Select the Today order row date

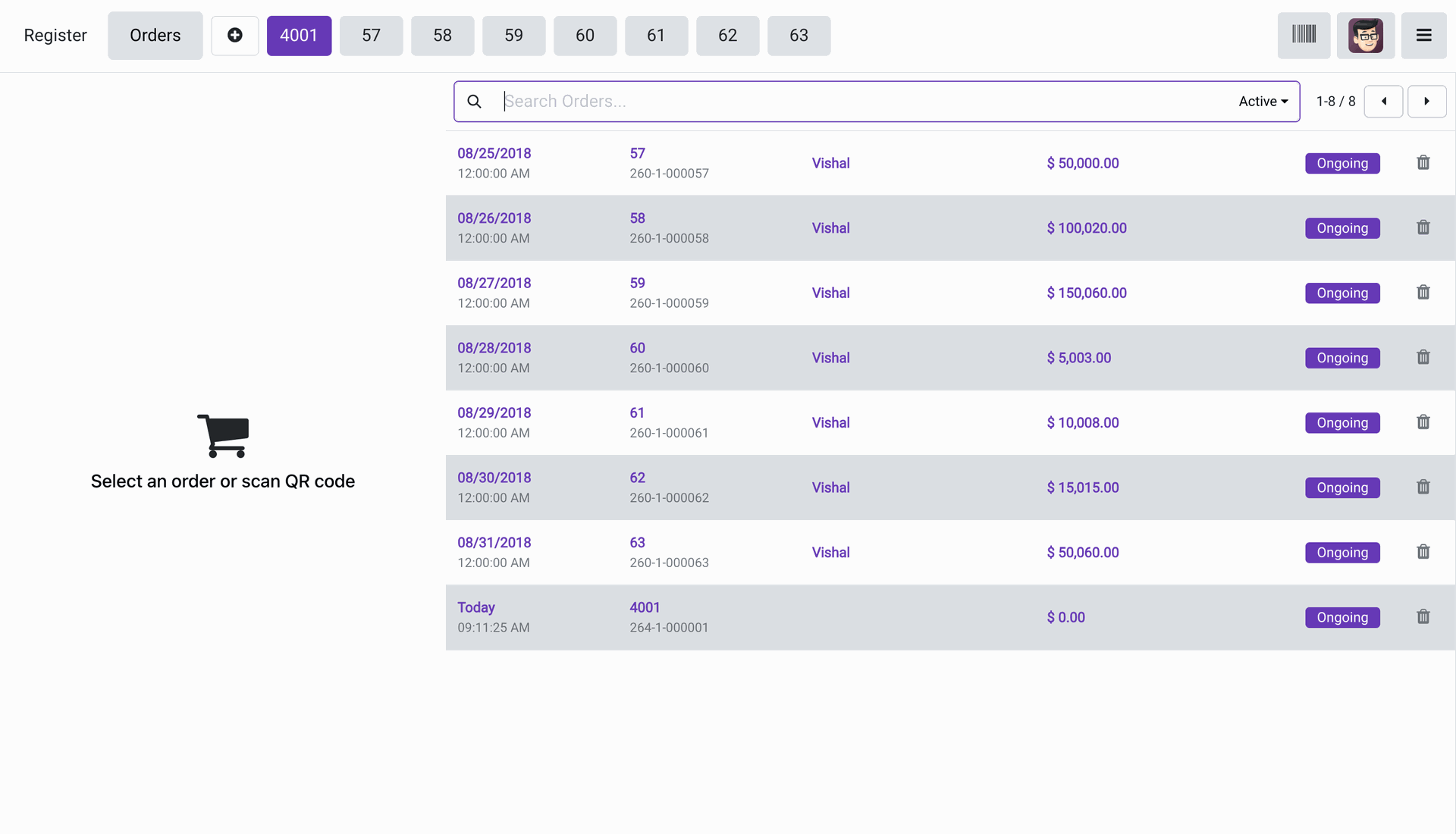click(x=476, y=607)
